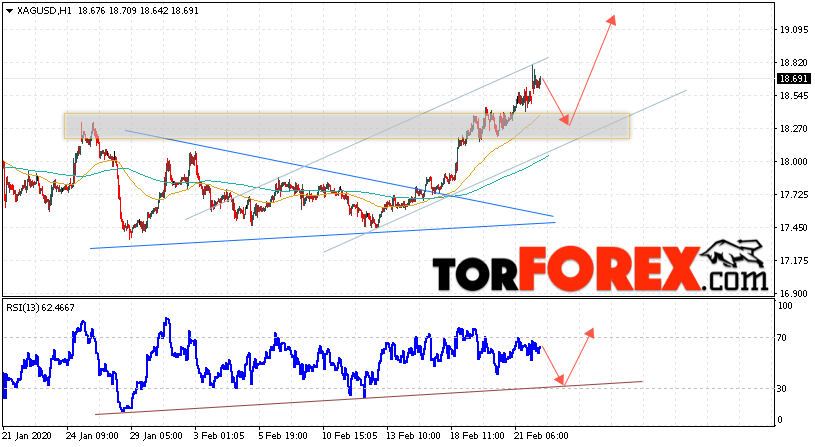The width and height of the screenshot is (815, 447).
Task: Click the 18 Feb 11:00 time label
Action: click(477, 435)
